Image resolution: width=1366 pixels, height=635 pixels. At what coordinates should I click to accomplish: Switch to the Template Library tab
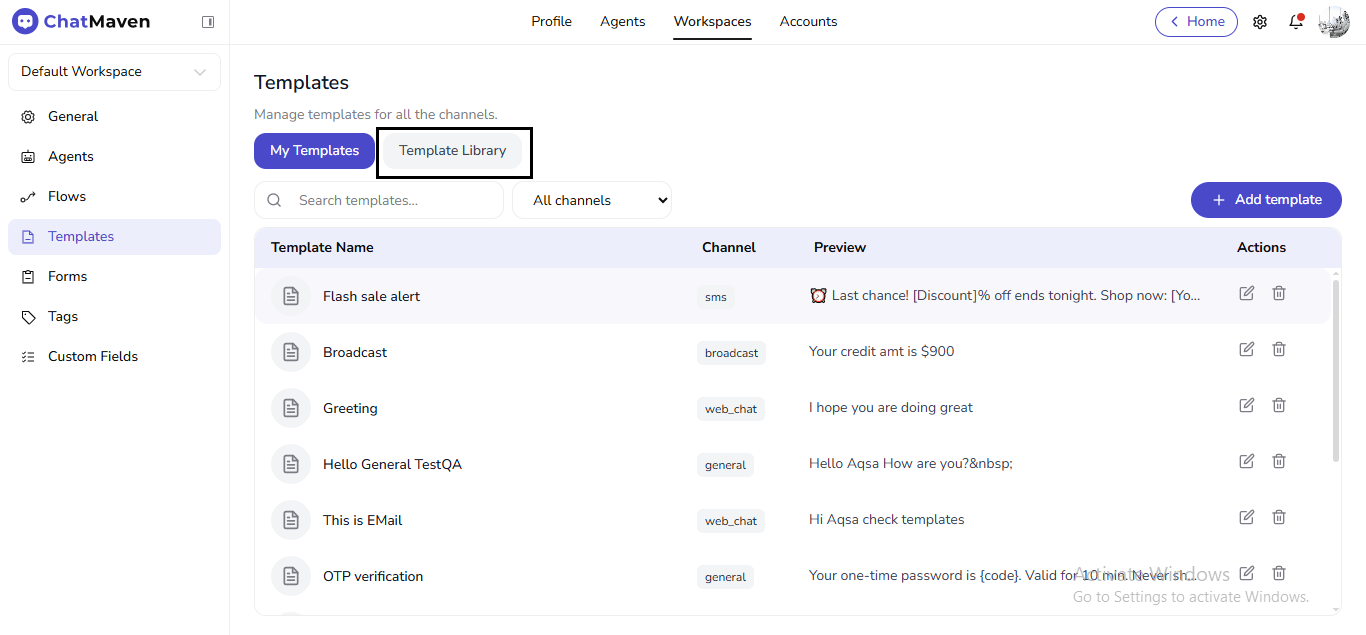(x=452, y=151)
